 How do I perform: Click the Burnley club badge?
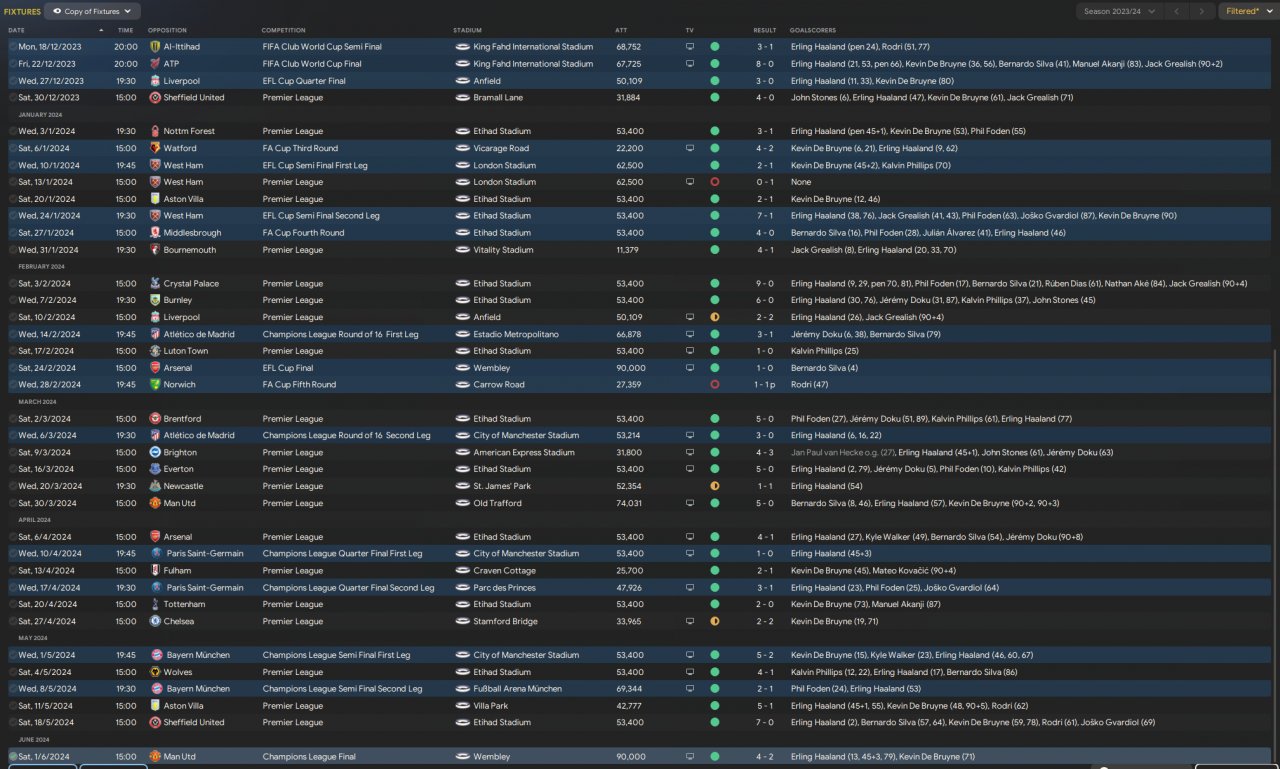pyautogui.click(x=155, y=300)
